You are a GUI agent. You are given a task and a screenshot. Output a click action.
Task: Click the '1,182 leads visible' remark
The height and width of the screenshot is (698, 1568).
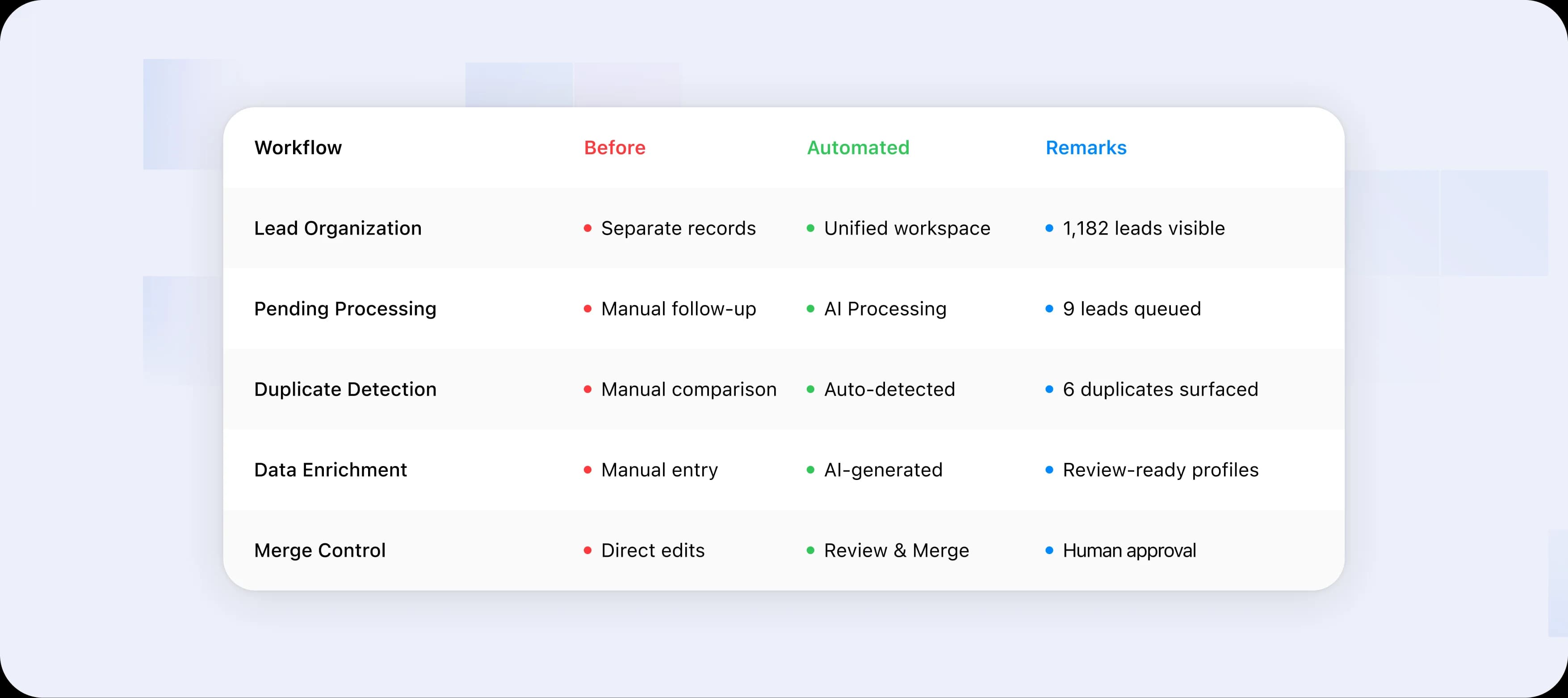coord(1144,228)
